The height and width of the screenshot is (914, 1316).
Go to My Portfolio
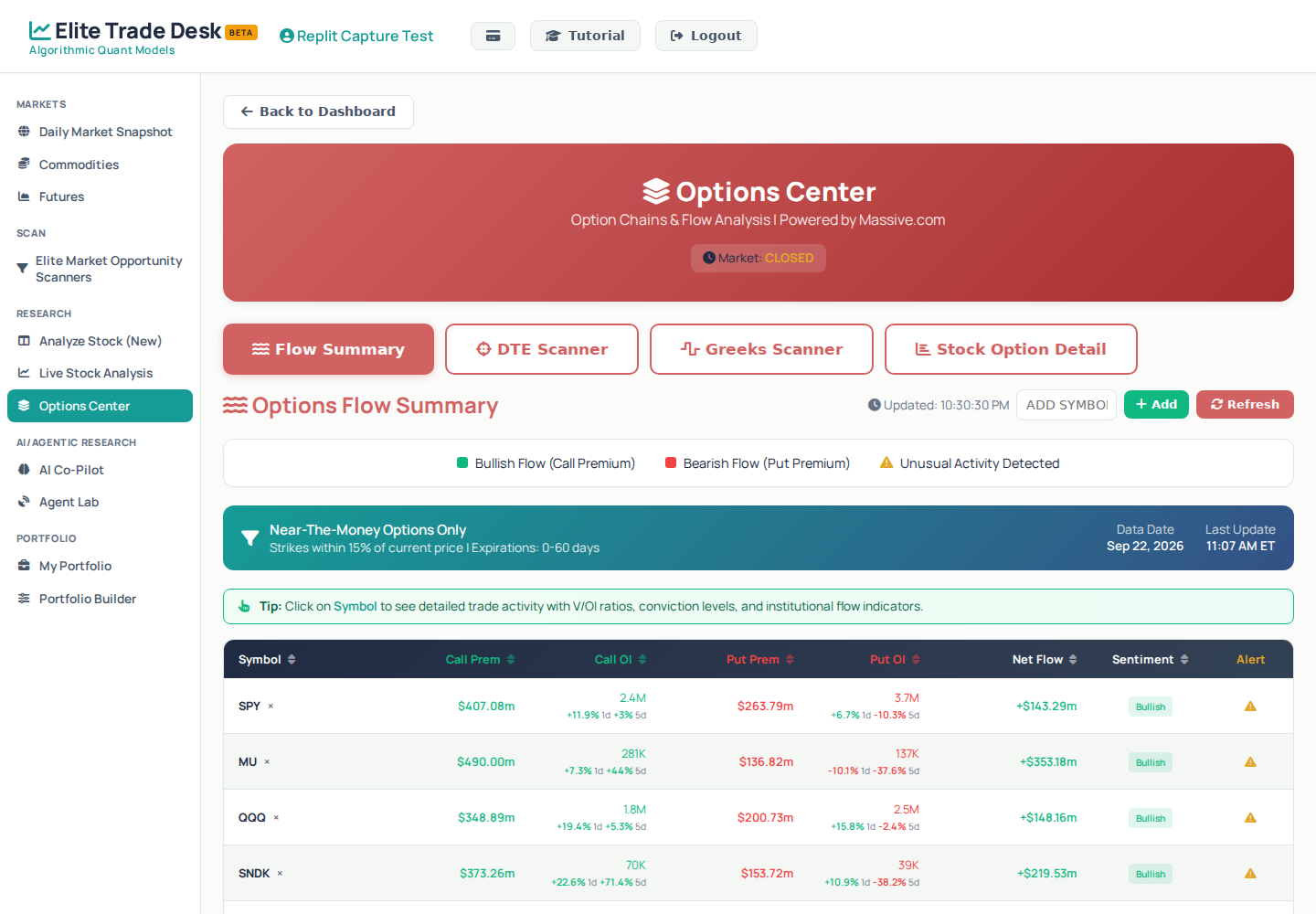[x=101, y=566]
